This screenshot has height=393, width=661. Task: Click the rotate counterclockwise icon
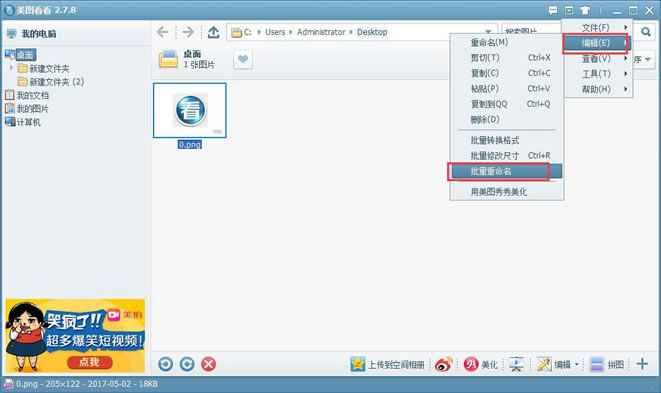[166, 364]
